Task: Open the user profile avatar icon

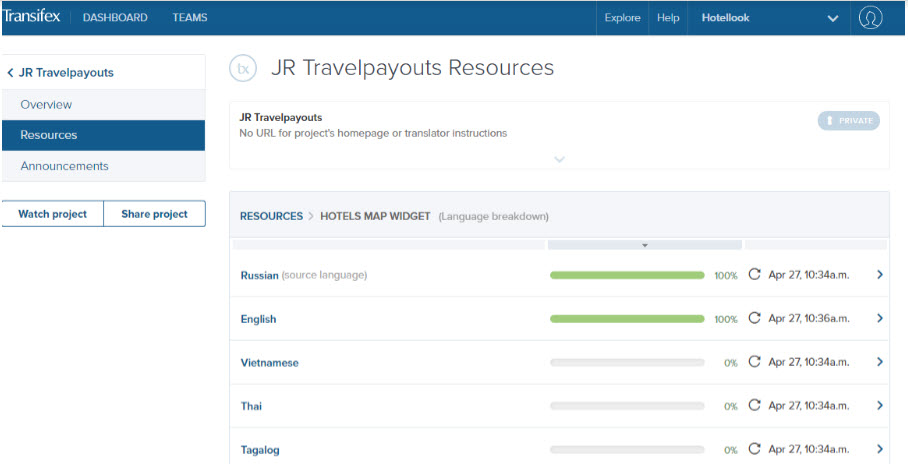Action: (x=870, y=18)
